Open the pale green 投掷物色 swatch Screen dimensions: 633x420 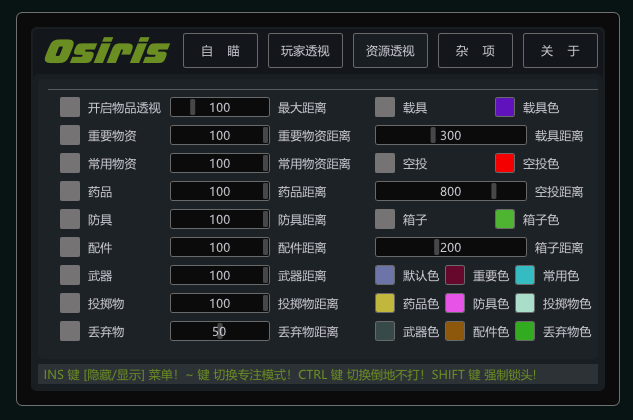pyautogui.click(x=525, y=303)
